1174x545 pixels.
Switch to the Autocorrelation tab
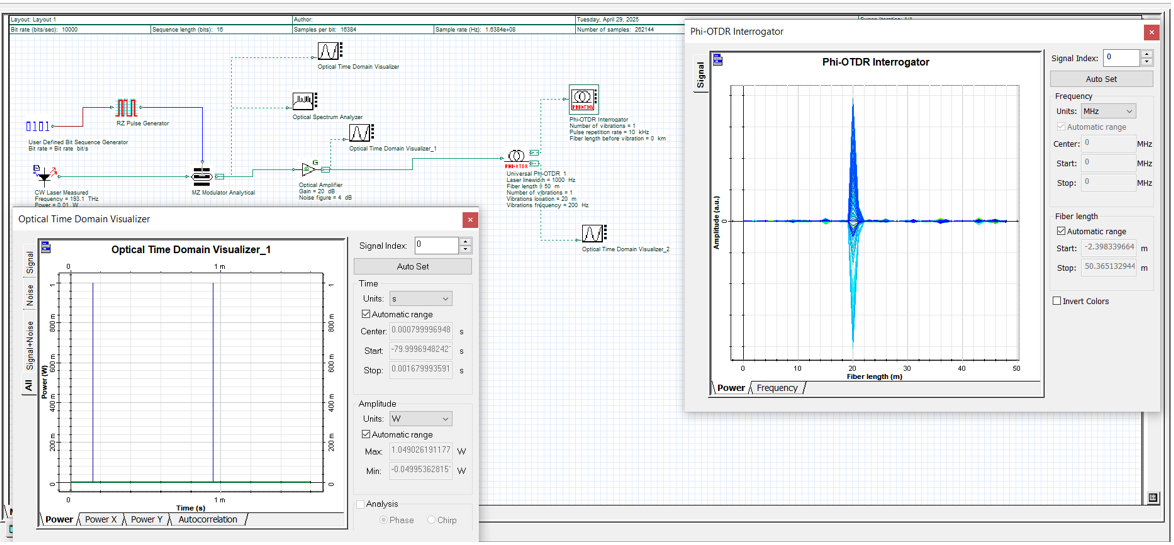(208, 520)
